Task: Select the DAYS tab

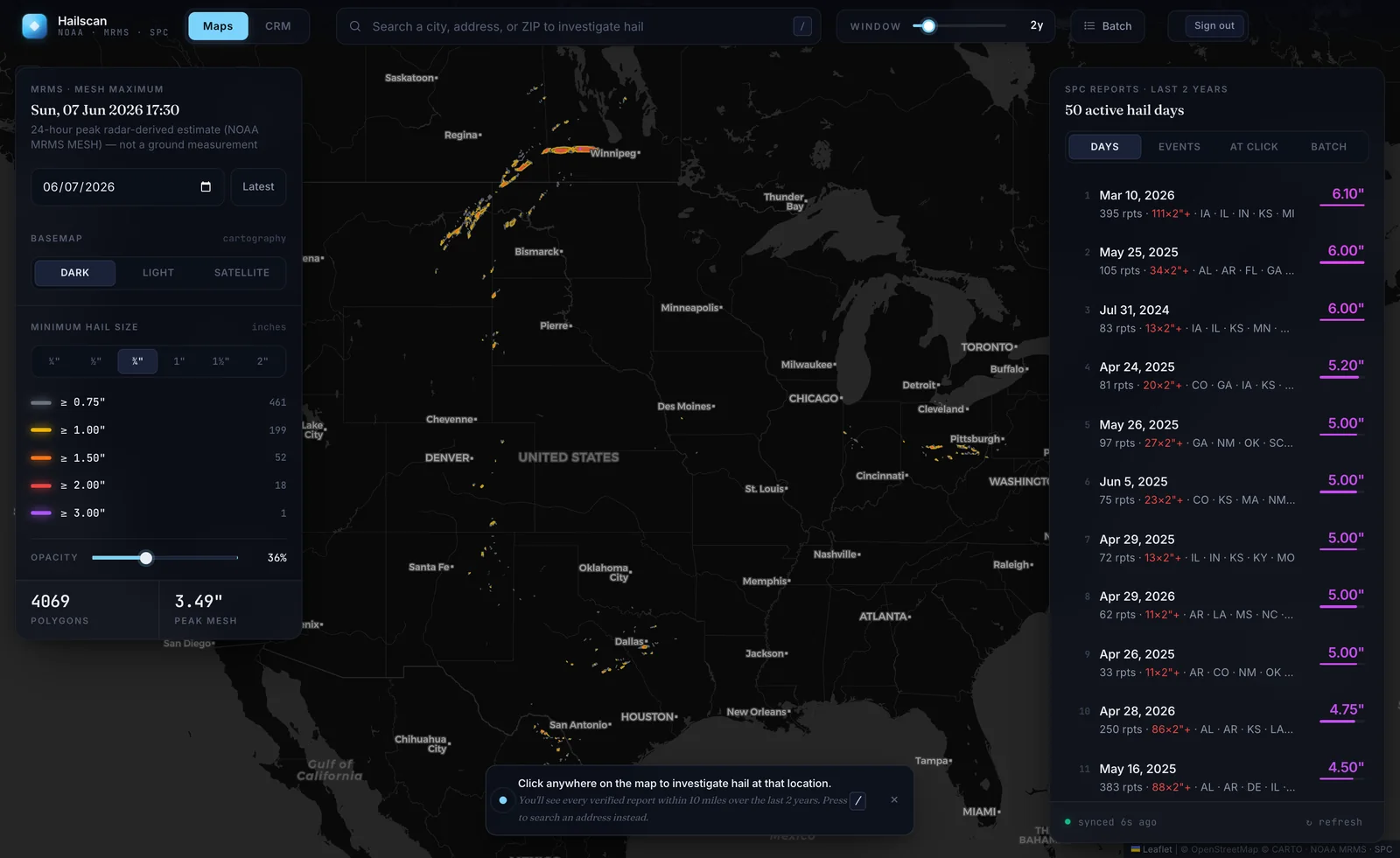Action: (1104, 147)
